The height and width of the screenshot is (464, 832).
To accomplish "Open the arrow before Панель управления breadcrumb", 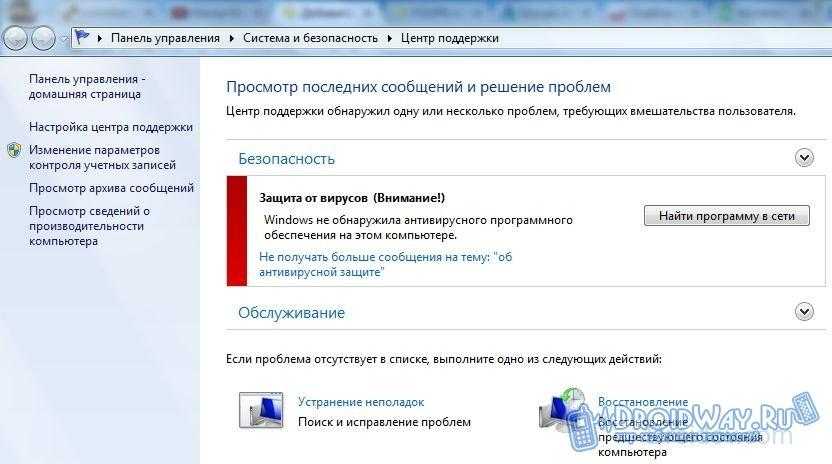I will point(100,38).
